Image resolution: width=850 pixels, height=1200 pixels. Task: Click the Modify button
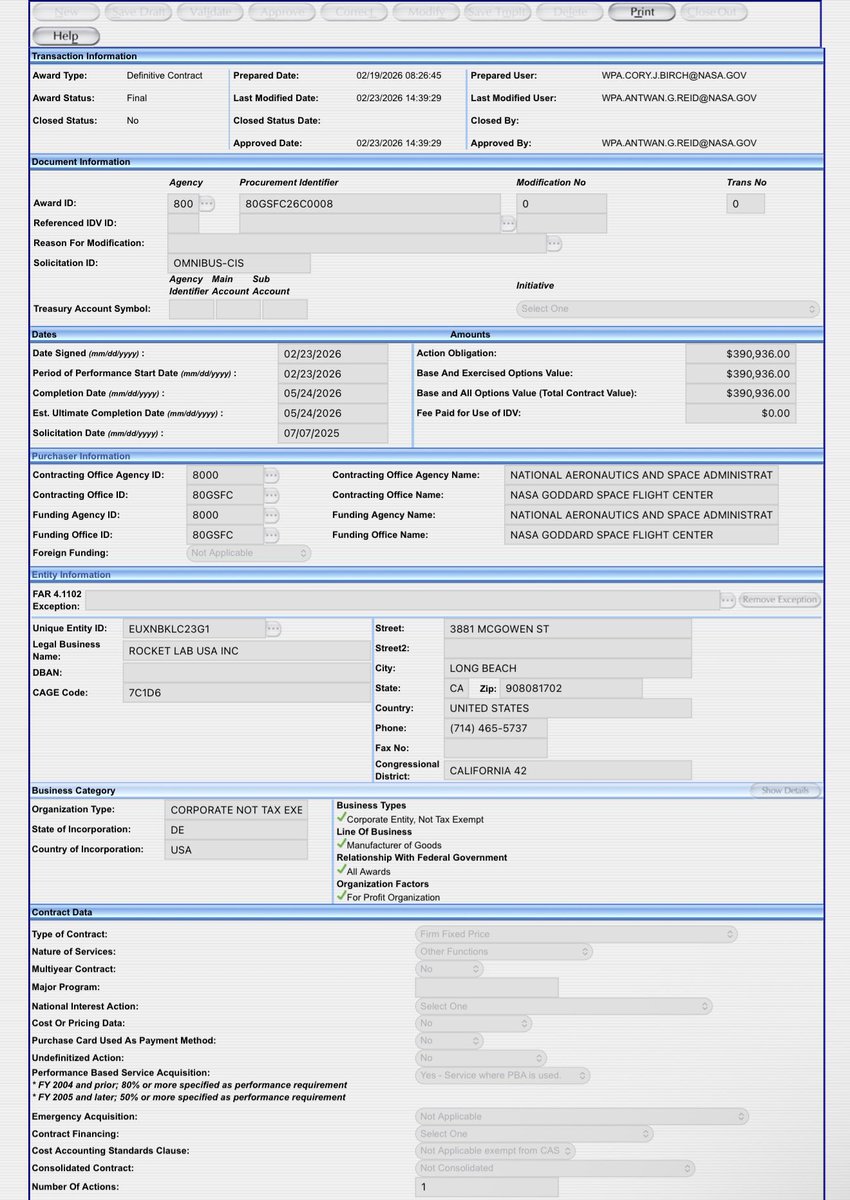coord(426,12)
